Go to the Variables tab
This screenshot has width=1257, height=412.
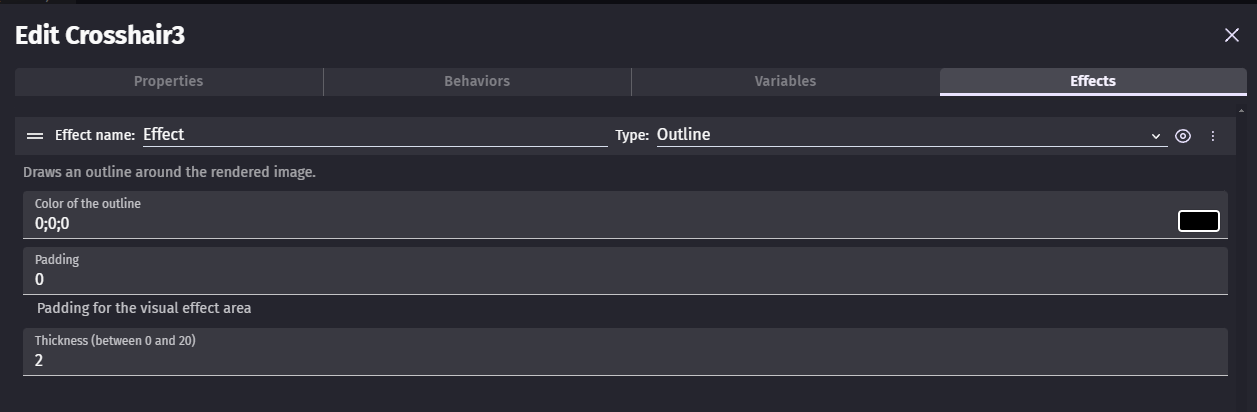785,81
